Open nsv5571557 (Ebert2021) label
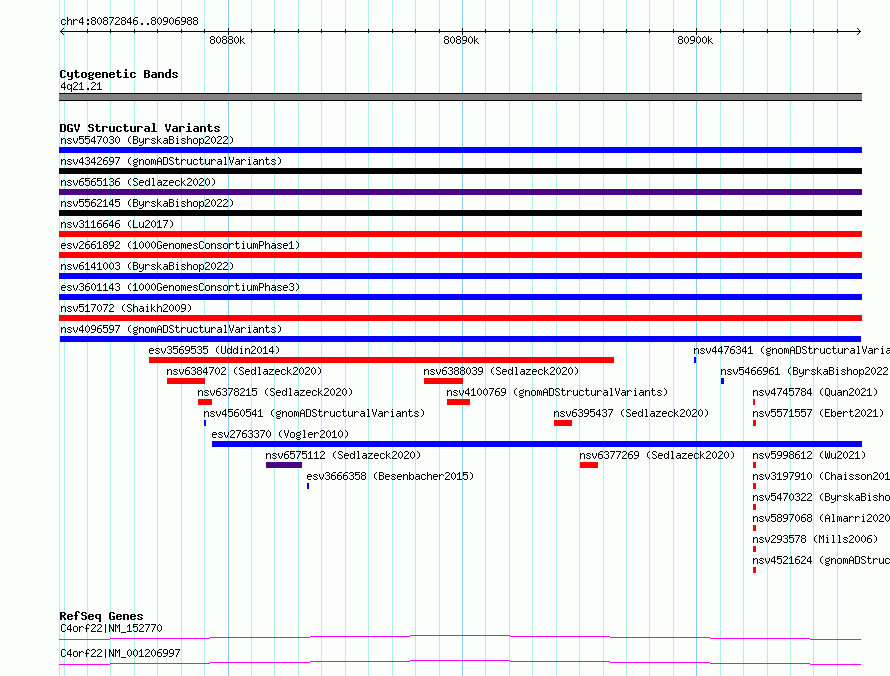Image resolution: width=890 pixels, height=676 pixels. tap(818, 413)
